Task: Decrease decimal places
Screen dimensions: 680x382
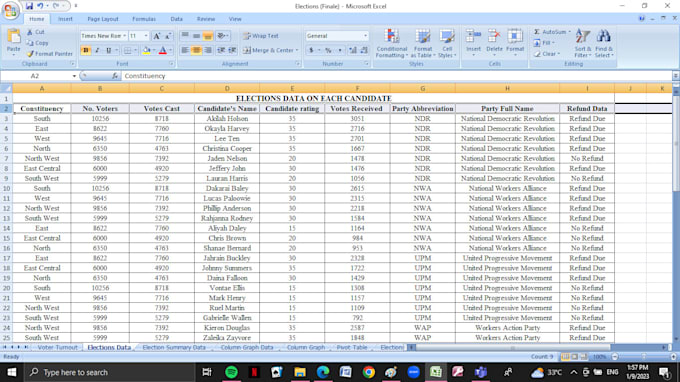Action: (x=364, y=50)
